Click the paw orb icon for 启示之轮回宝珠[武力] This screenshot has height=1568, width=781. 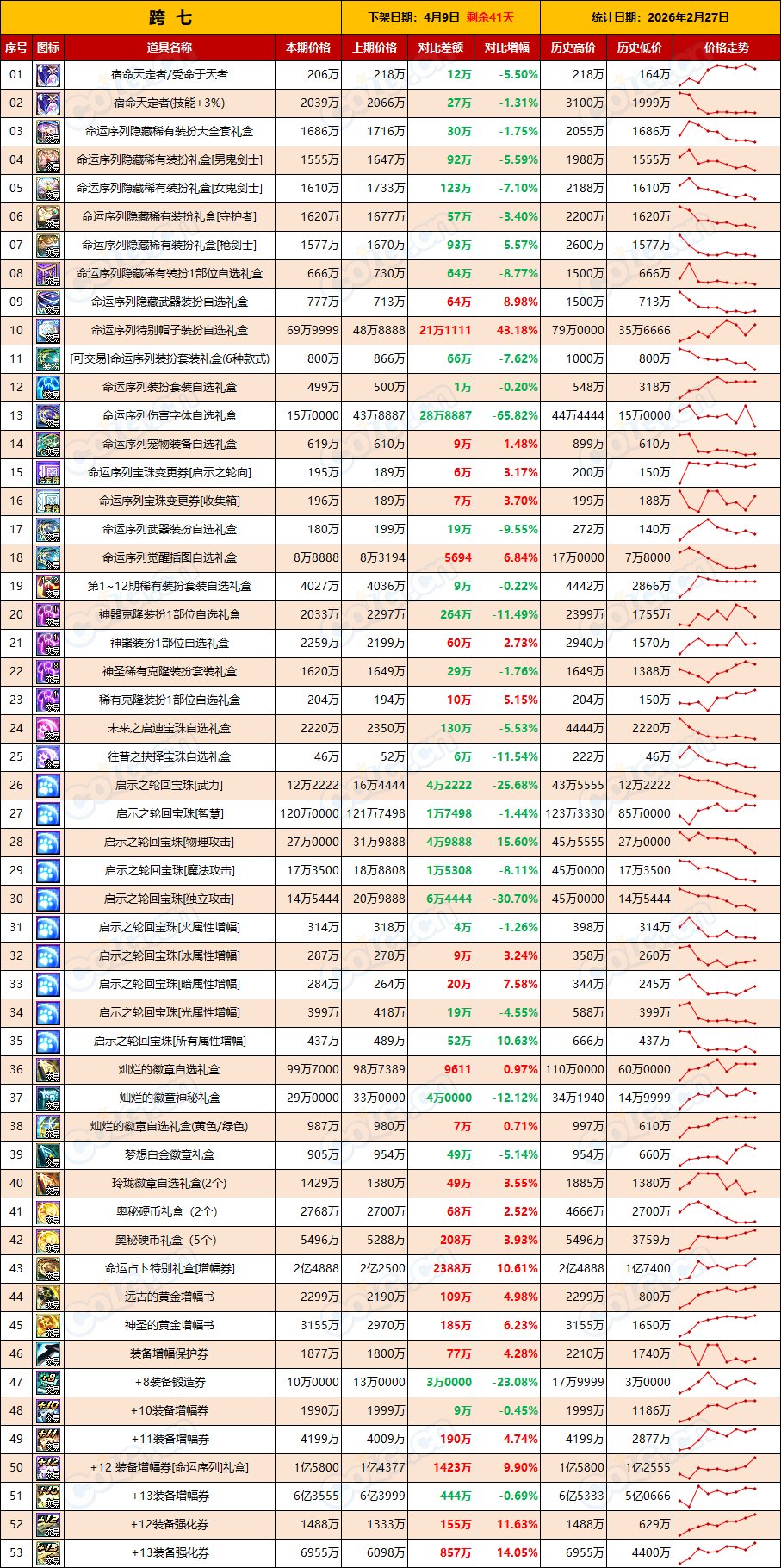48,786
